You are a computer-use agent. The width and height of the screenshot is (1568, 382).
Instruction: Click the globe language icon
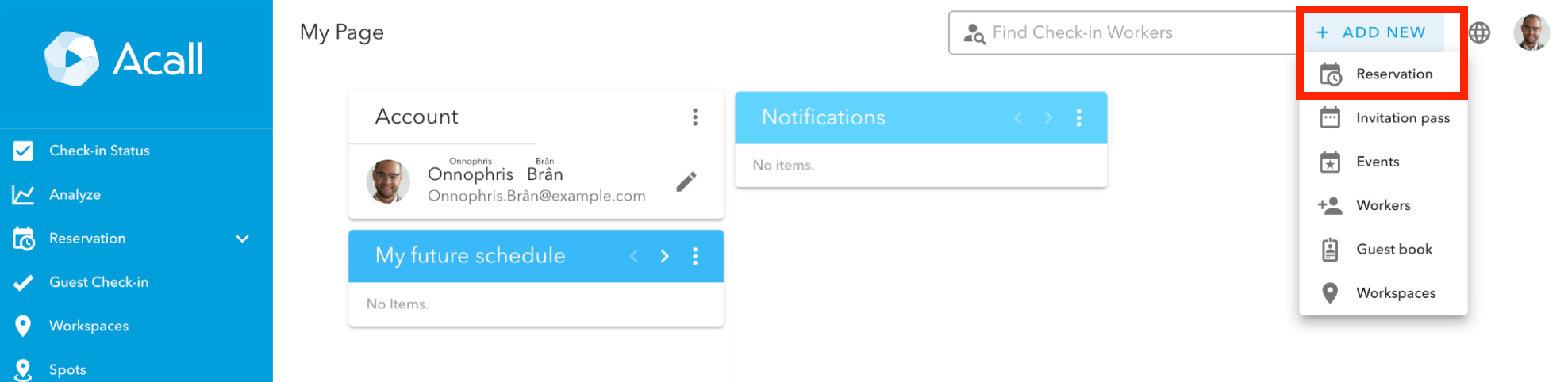pyautogui.click(x=1479, y=32)
